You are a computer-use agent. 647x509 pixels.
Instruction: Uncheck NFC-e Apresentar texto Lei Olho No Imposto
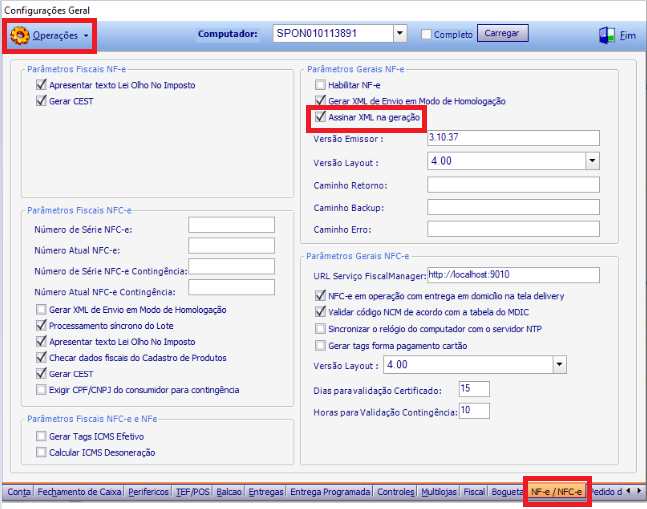[41, 342]
